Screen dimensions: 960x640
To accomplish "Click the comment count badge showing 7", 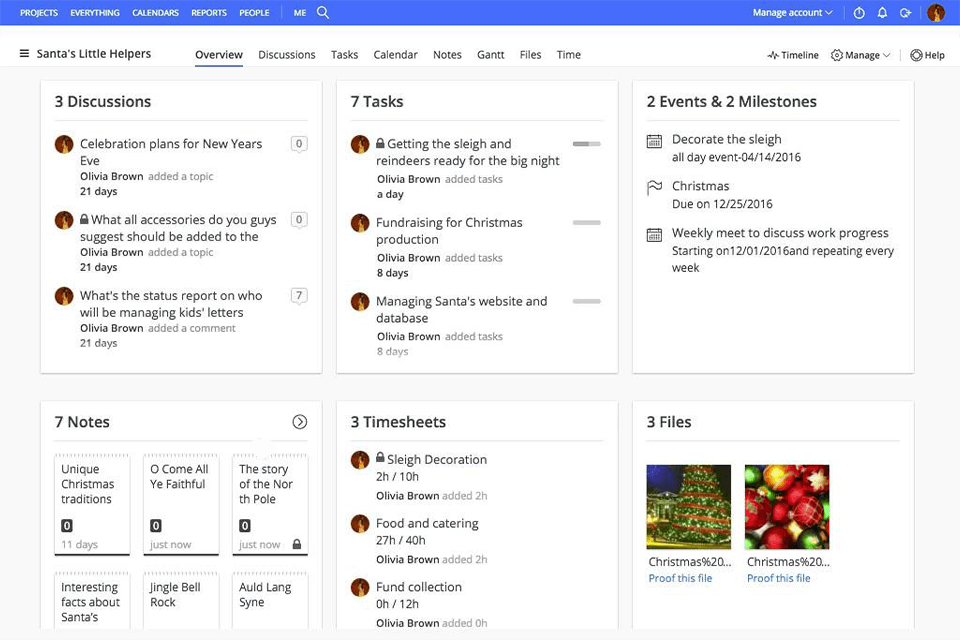I will (x=298, y=295).
